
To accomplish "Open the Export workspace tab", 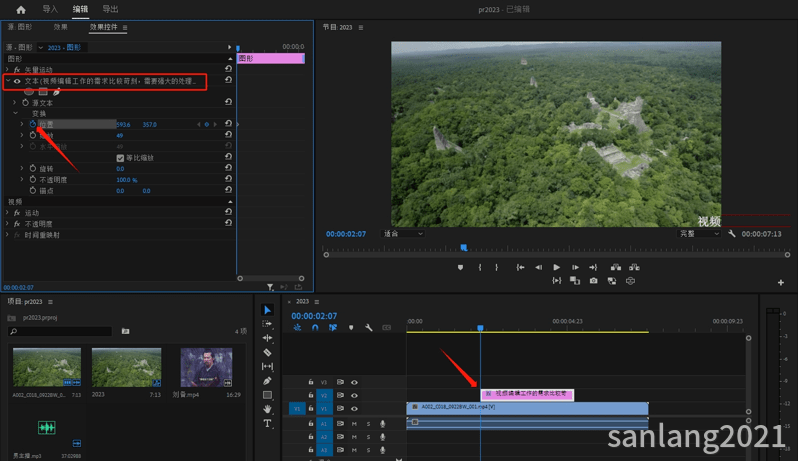I will (110, 9).
